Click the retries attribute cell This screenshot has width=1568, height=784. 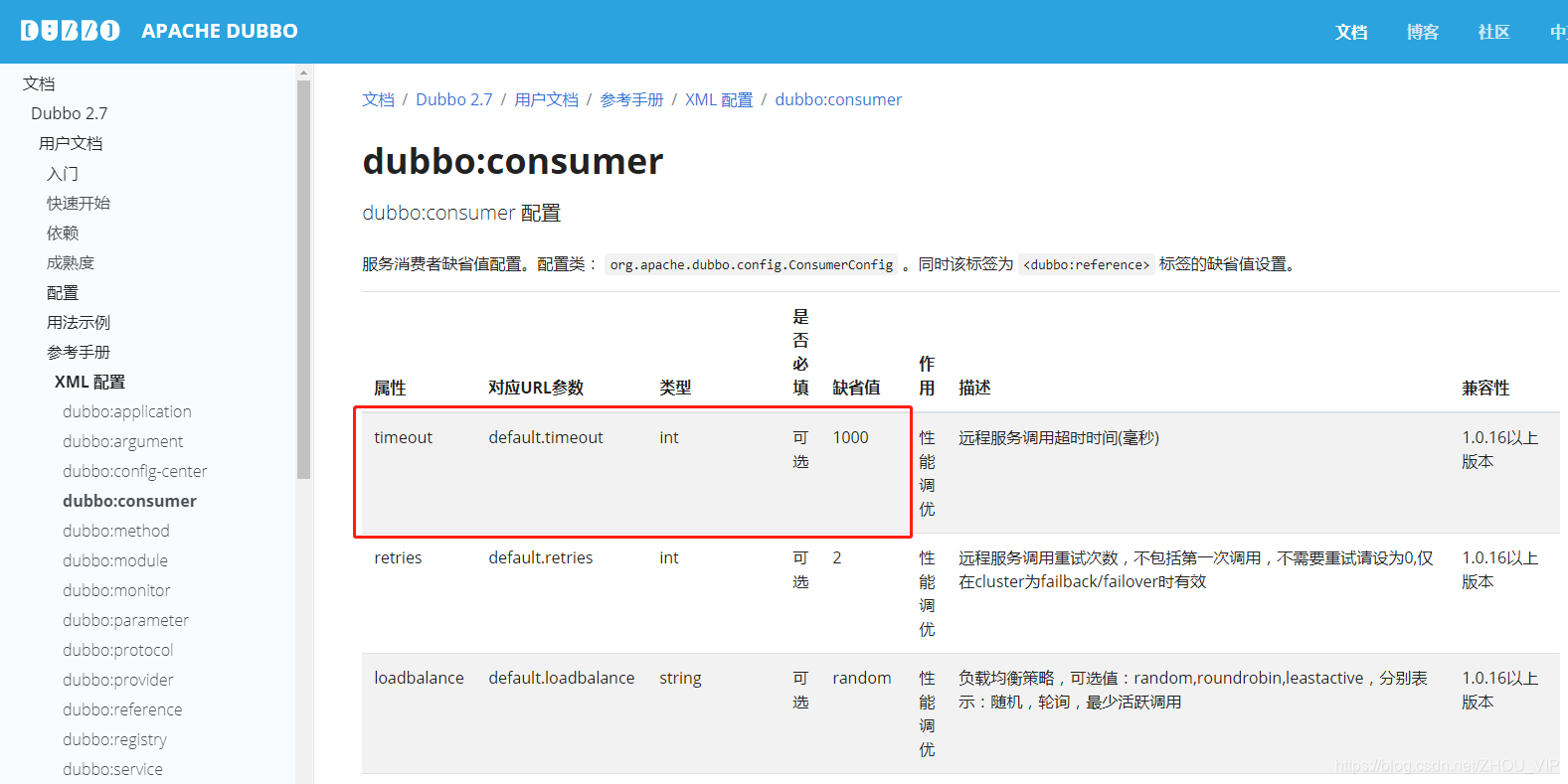point(398,557)
